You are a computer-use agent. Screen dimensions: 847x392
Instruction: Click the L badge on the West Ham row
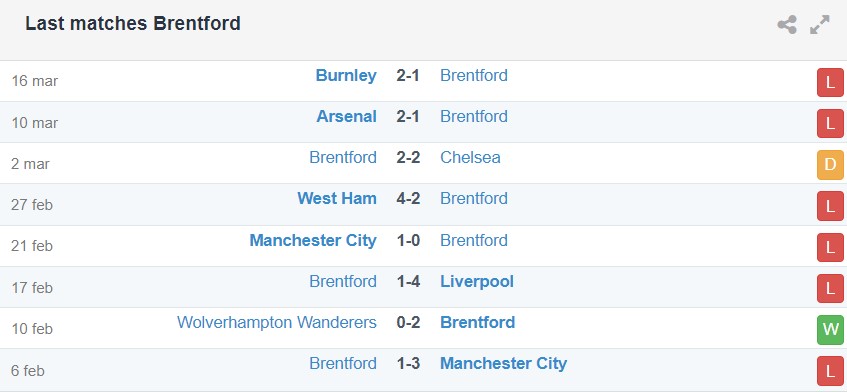830,206
